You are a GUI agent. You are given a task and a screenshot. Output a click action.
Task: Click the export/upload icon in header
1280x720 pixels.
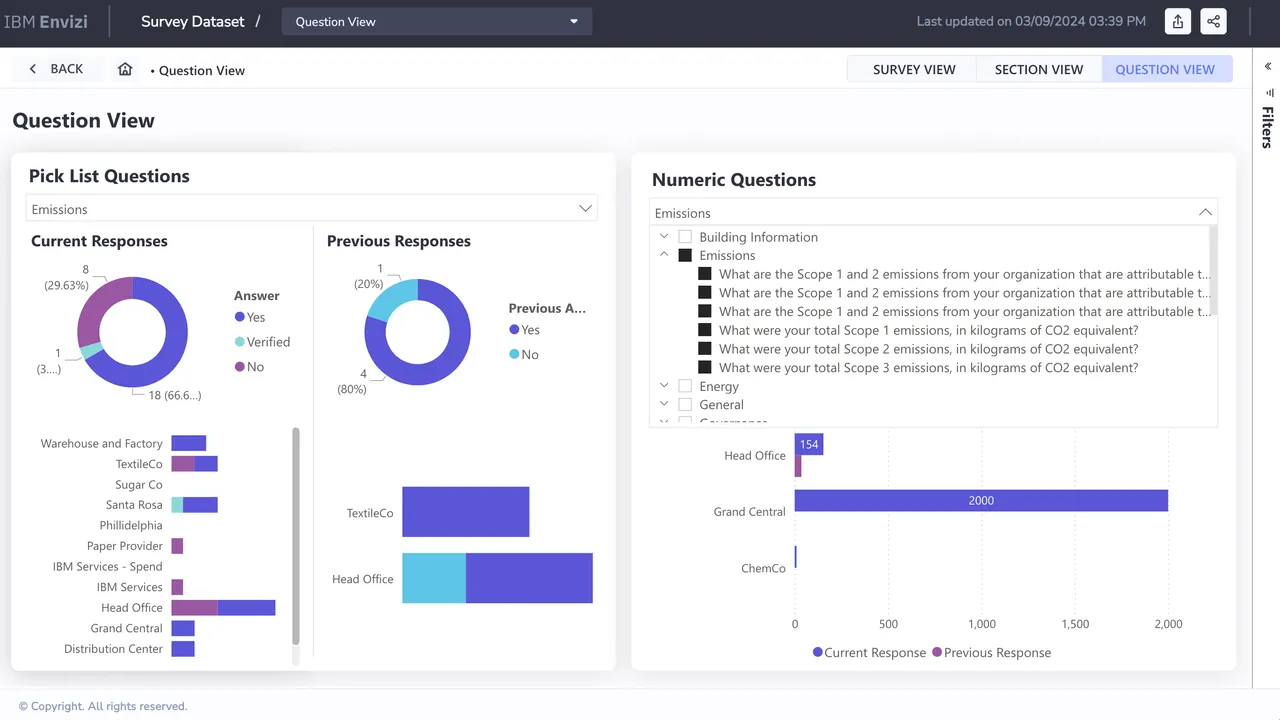coord(1178,21)
